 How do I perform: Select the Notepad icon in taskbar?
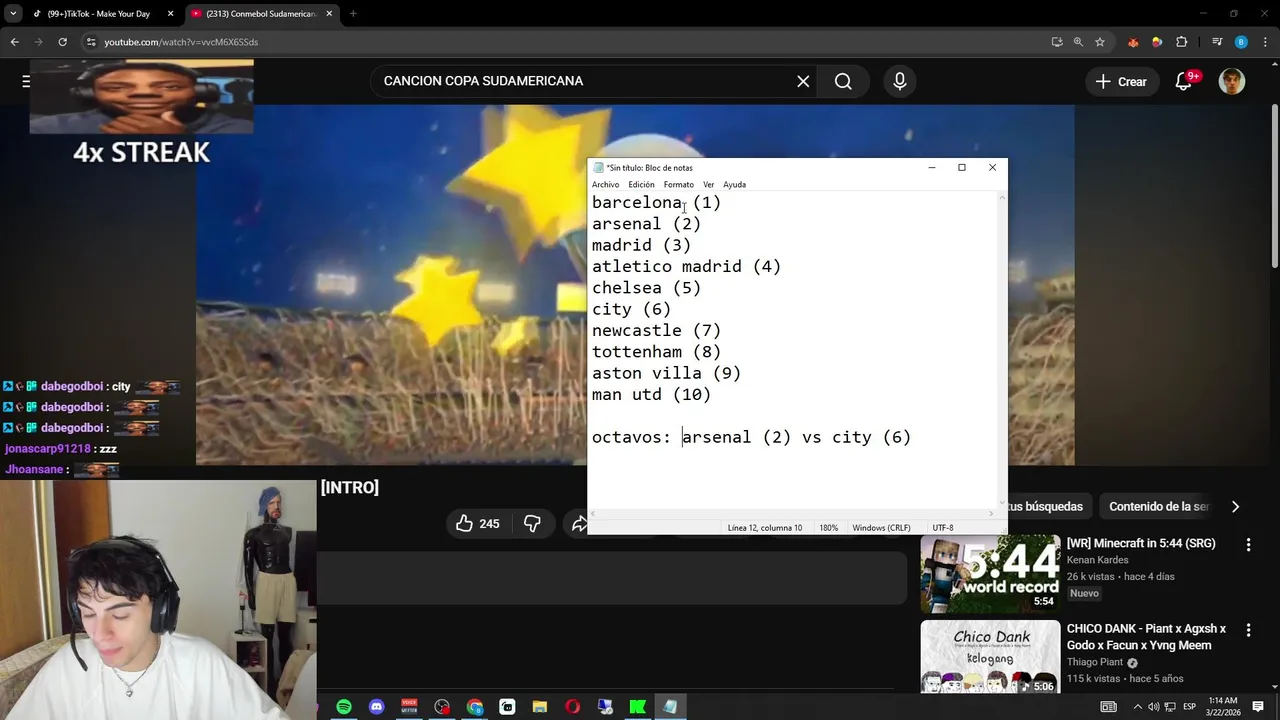click(x=670, y=707)
